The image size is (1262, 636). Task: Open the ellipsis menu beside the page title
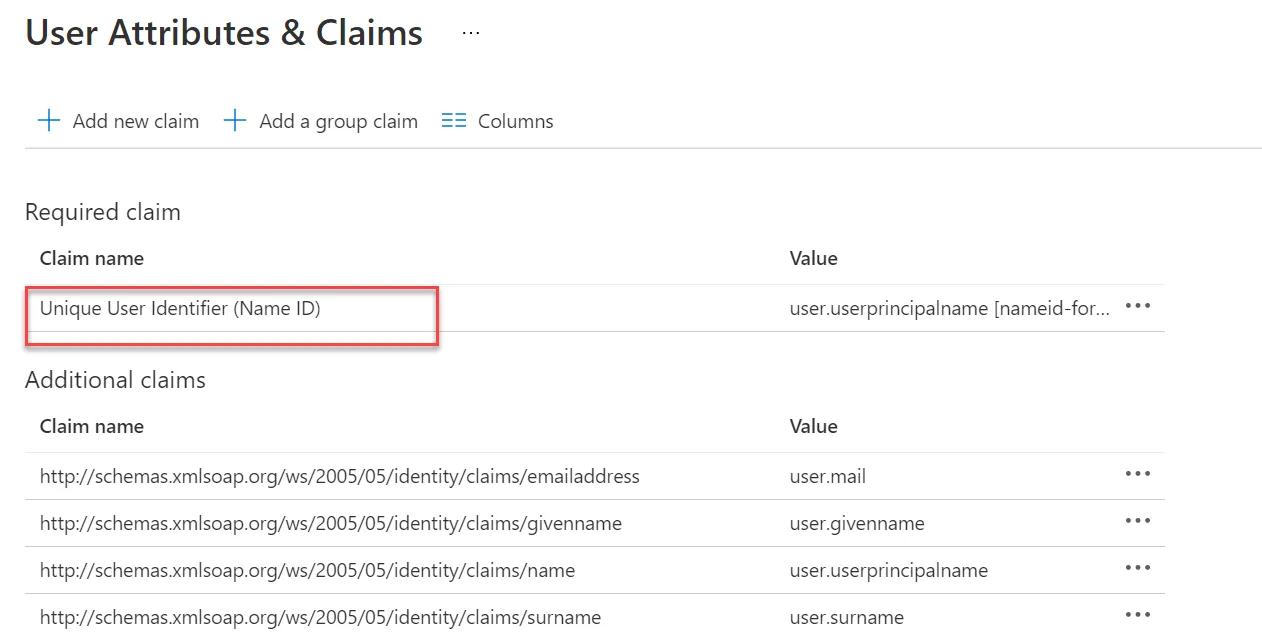(471, 33)
